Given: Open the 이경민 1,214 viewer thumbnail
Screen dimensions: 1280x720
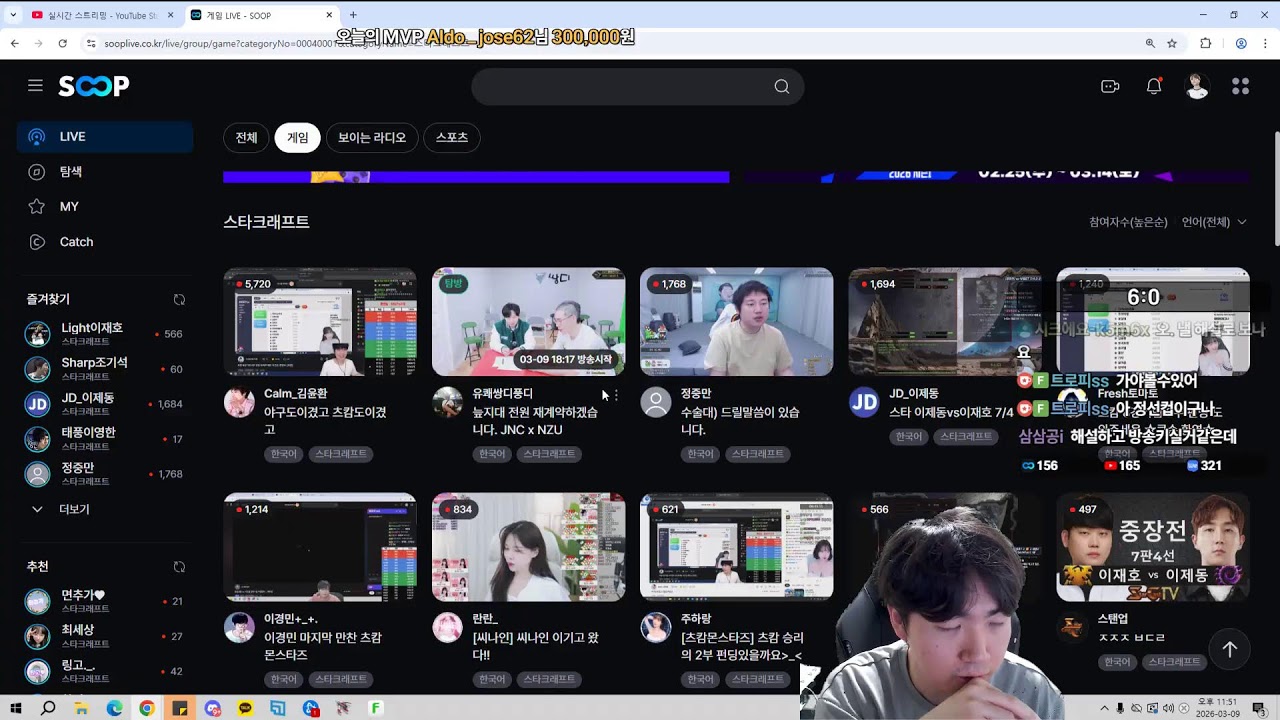Looking at the screenshot, I should [x=320, y=547].
